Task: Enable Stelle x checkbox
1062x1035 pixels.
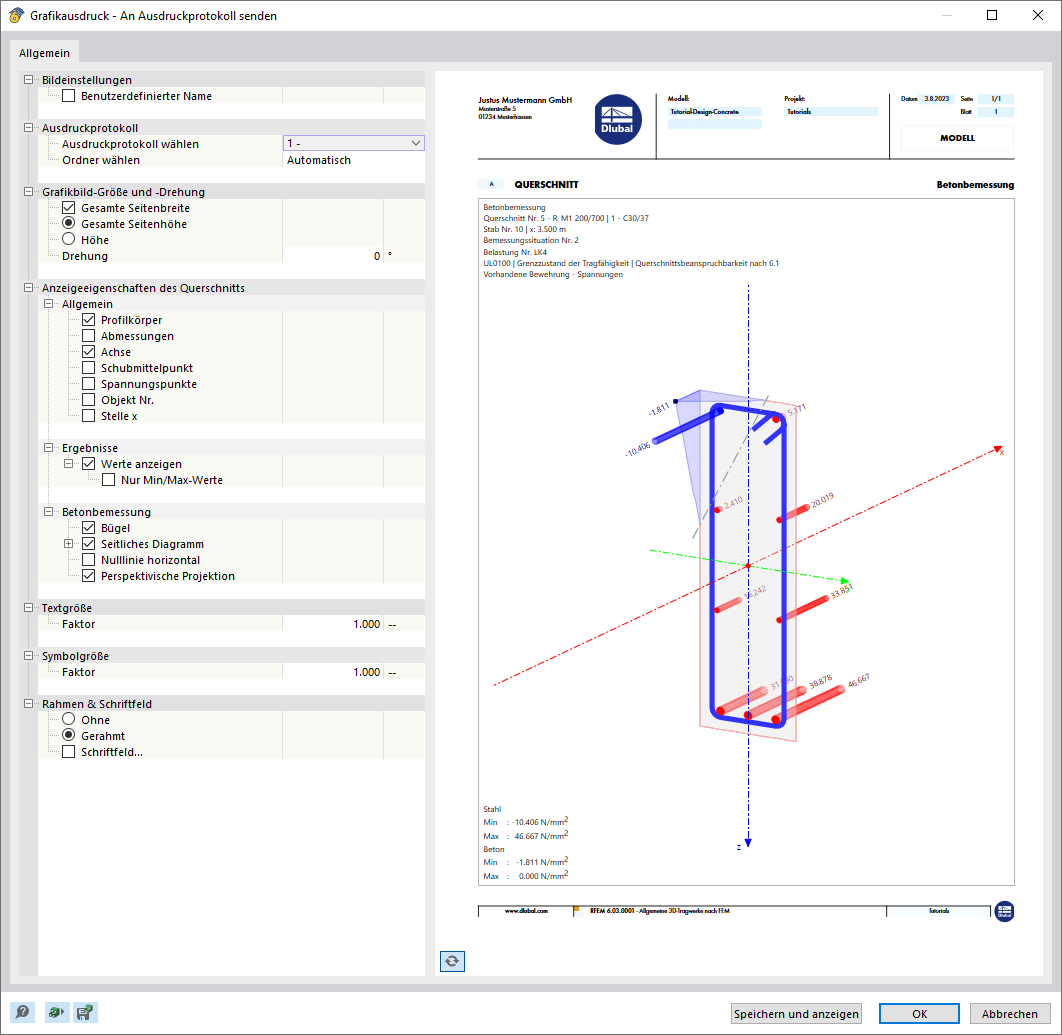Action: pos(88,416)
